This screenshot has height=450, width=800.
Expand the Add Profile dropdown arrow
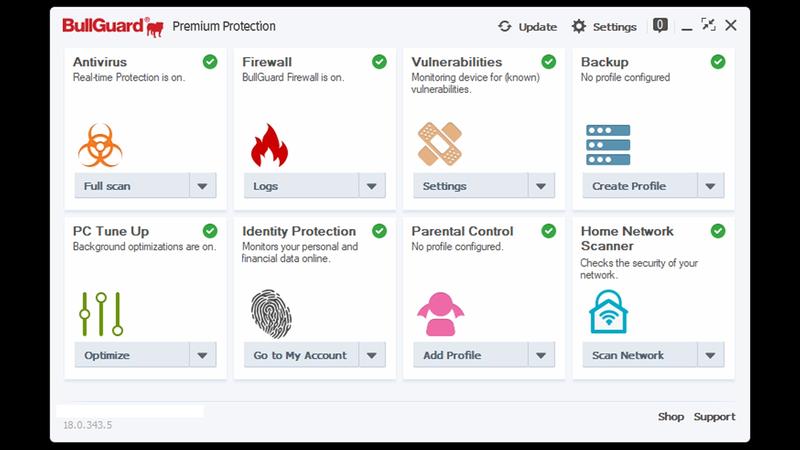click(x=541, y=355)
